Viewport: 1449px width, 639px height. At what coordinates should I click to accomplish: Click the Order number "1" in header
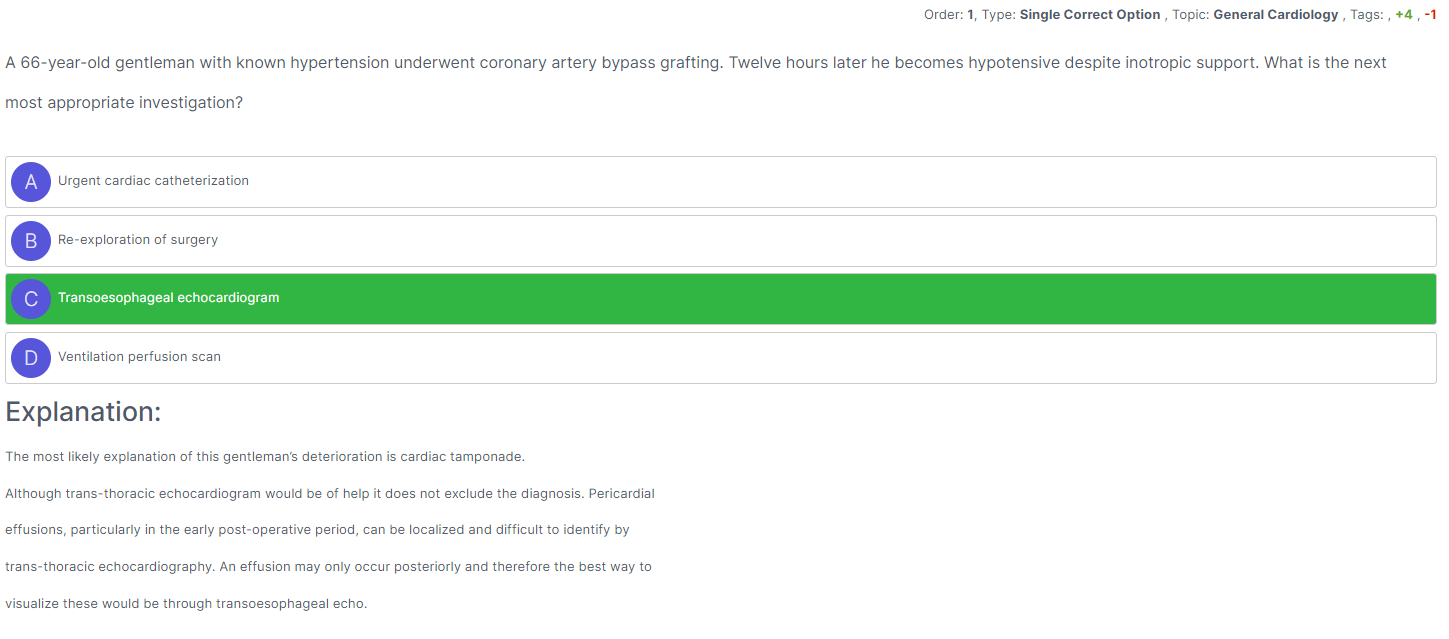[x=970, y=15]
